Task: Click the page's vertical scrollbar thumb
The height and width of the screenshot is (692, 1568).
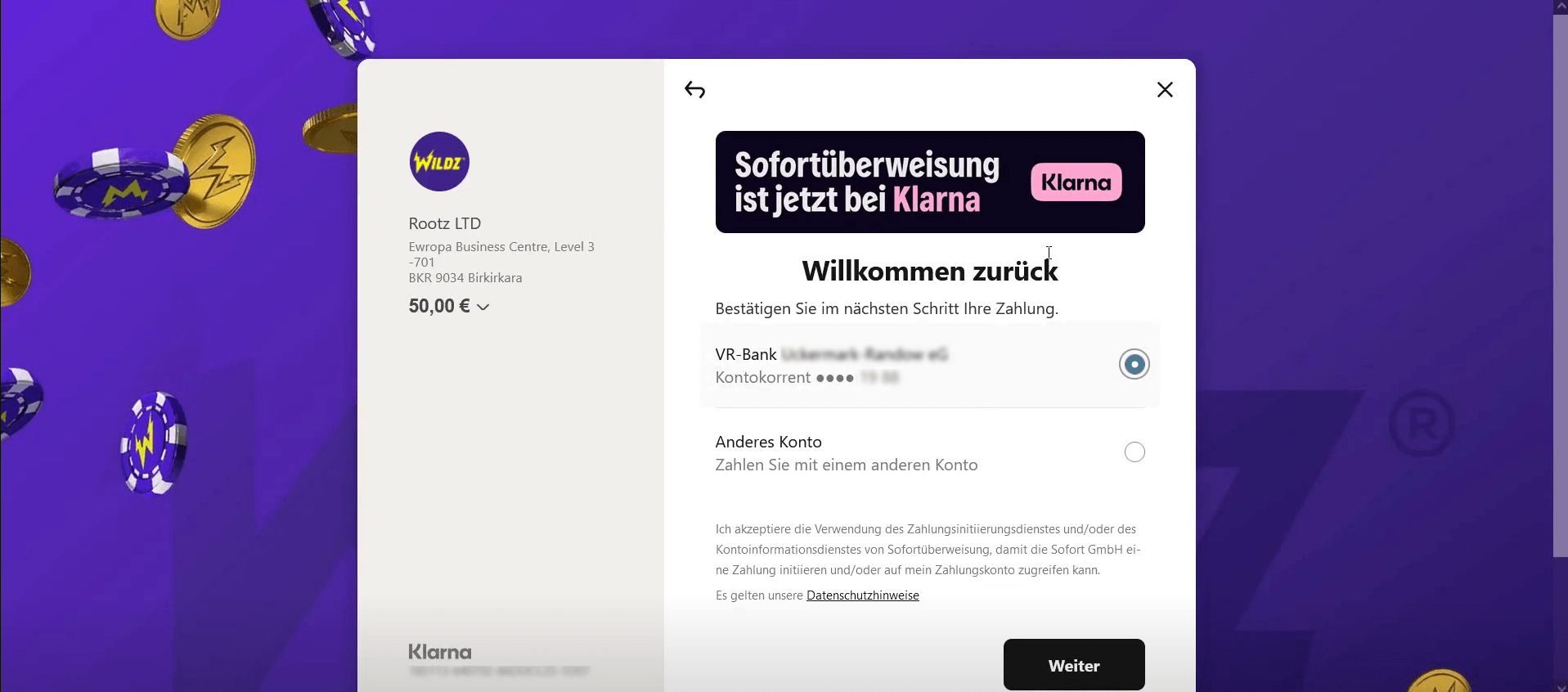Action: click(x=1560, y=286)
